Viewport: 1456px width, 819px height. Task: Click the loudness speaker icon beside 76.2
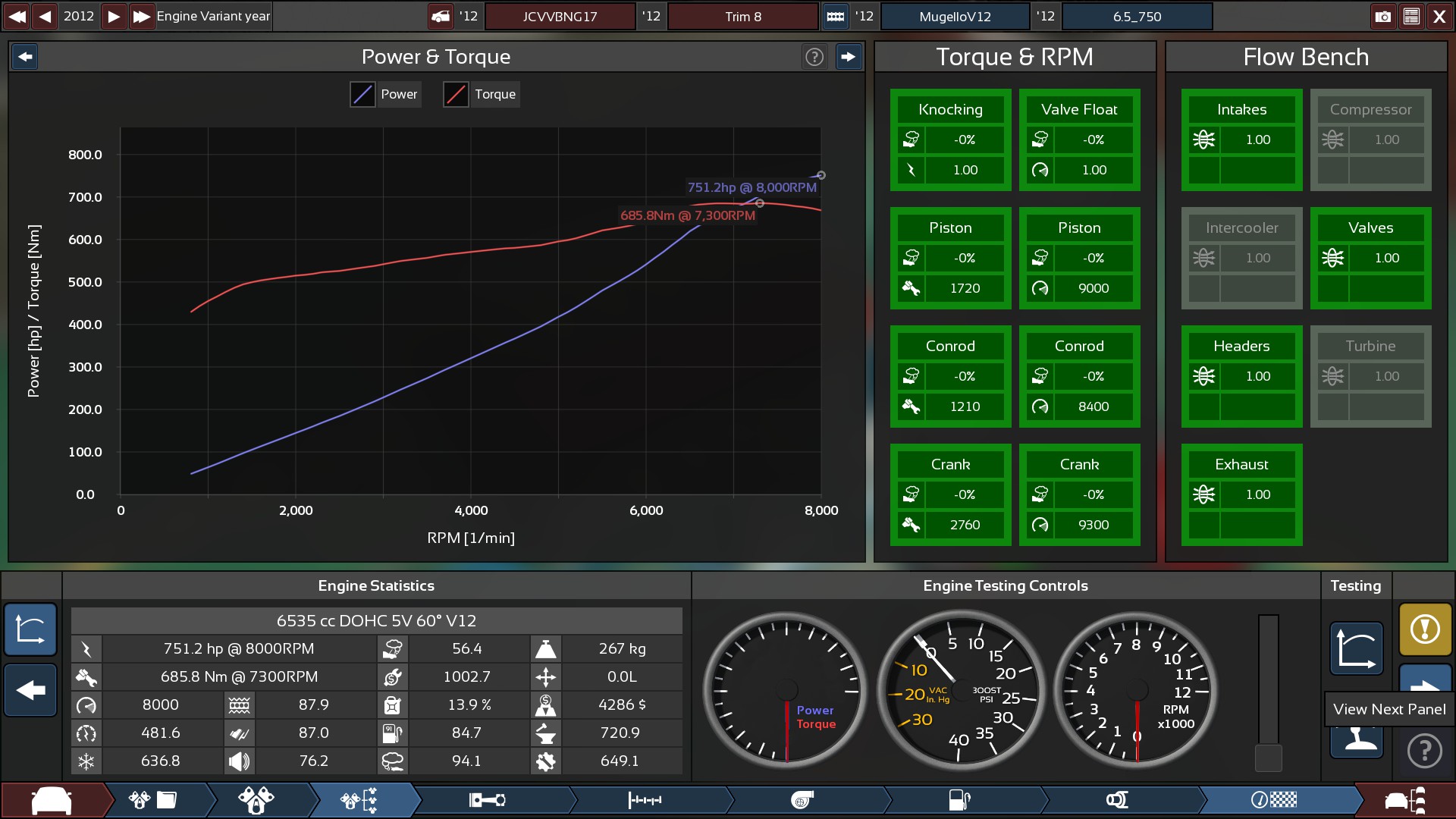click(239, 761)
